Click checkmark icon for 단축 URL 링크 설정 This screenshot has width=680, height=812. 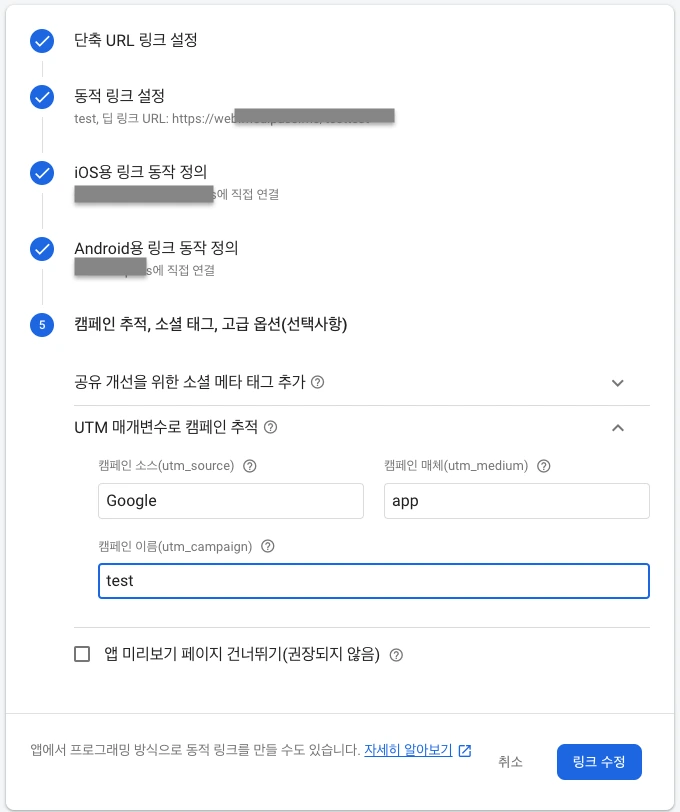click(42, 41)
